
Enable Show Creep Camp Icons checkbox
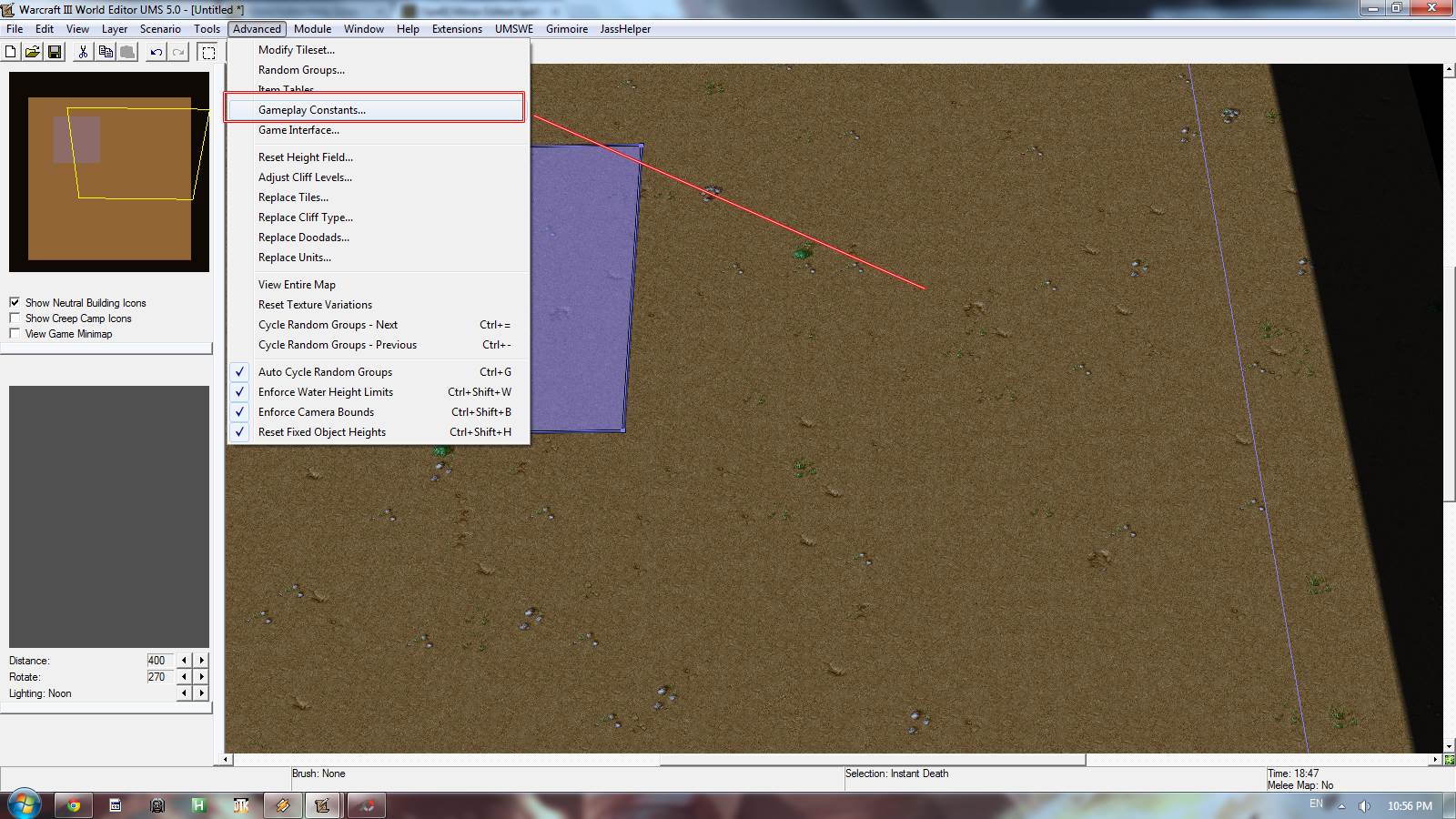[15, 318]
